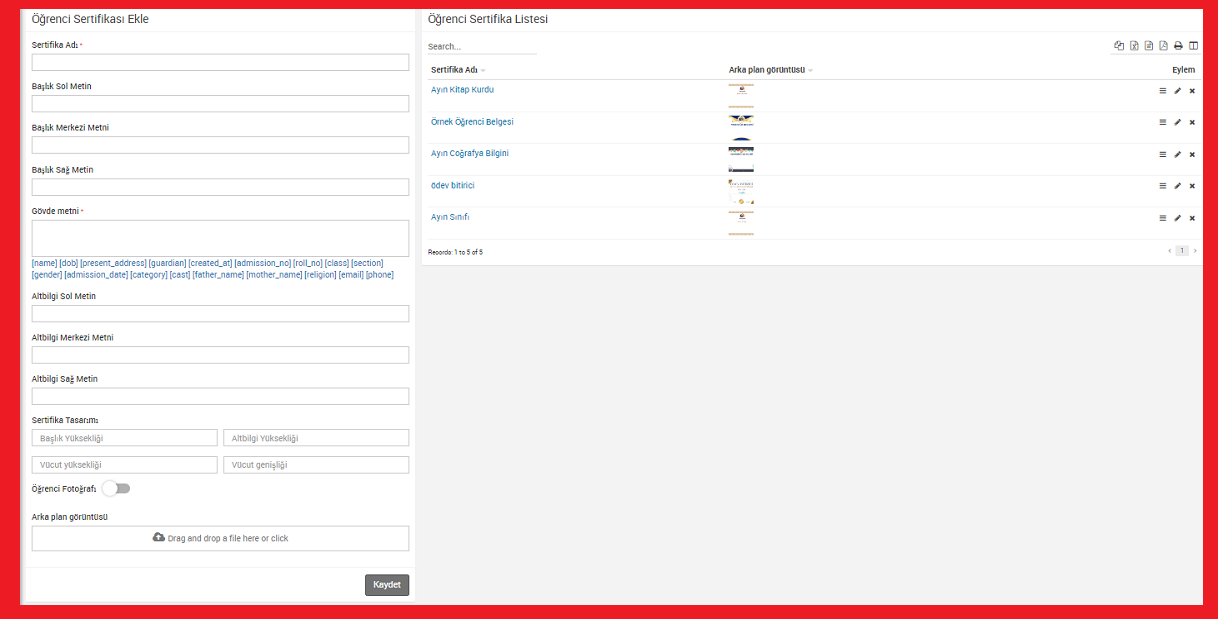Print the certificate list

click(x=1178, y=46)
